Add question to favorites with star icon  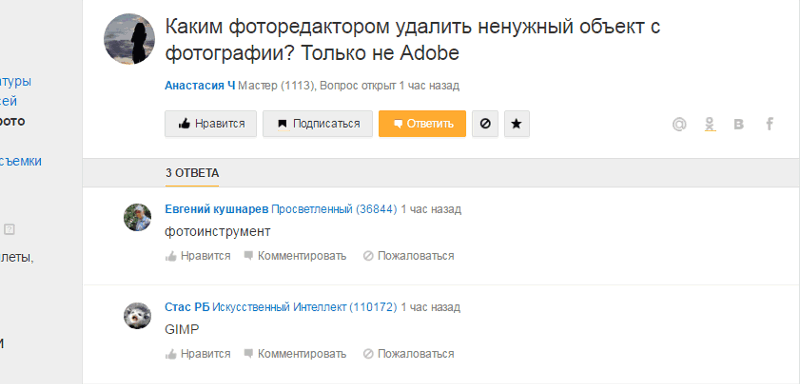click(x=517, y=124)
